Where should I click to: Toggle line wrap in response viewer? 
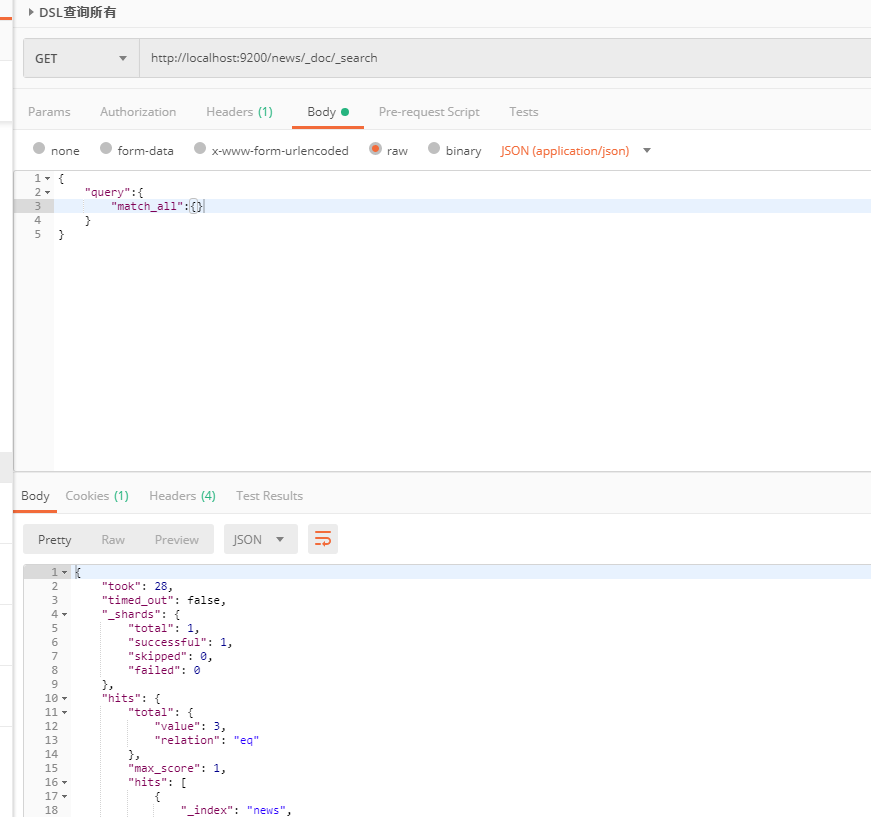point(323,539)
